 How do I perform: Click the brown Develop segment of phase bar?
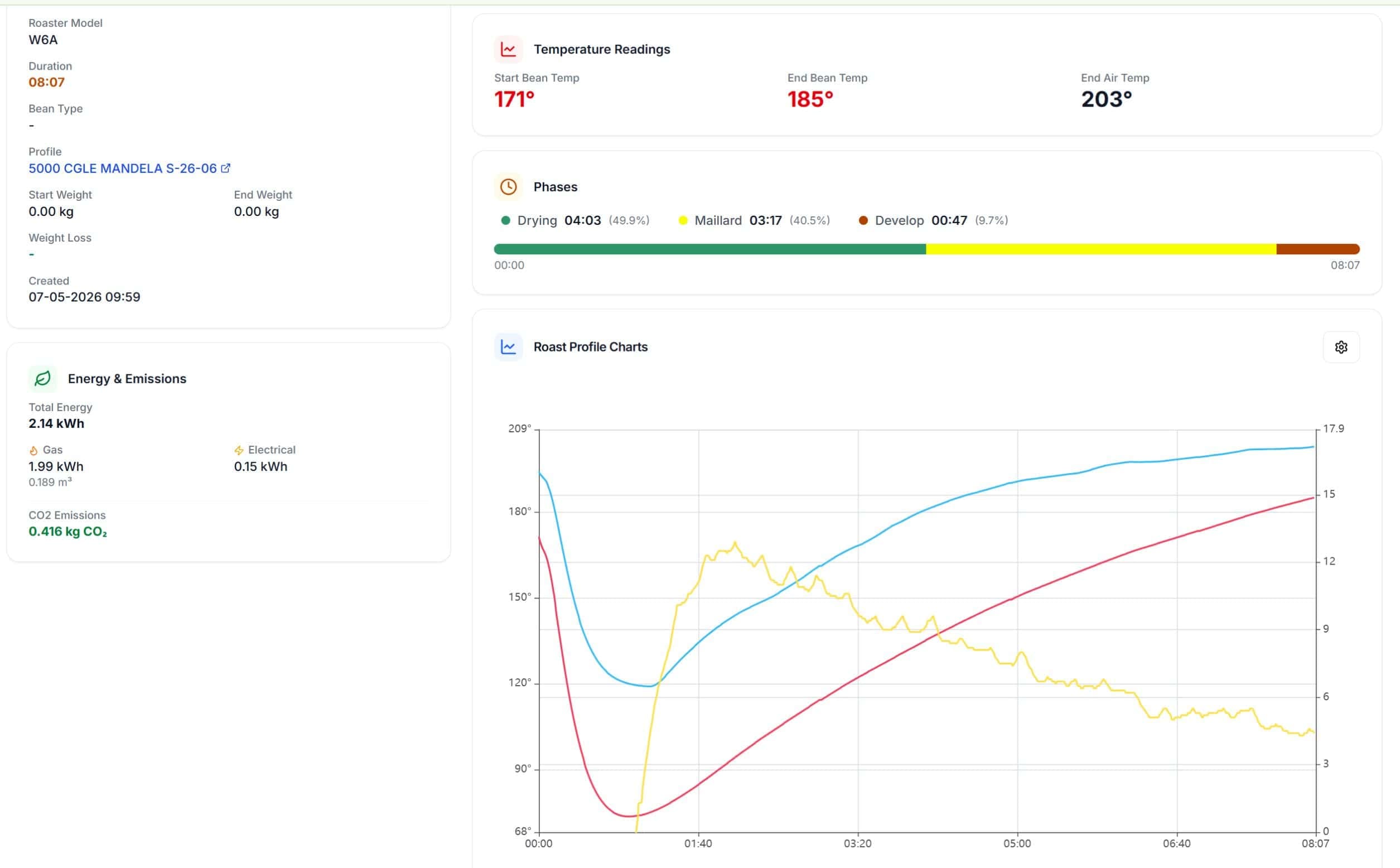(1318, 249)
